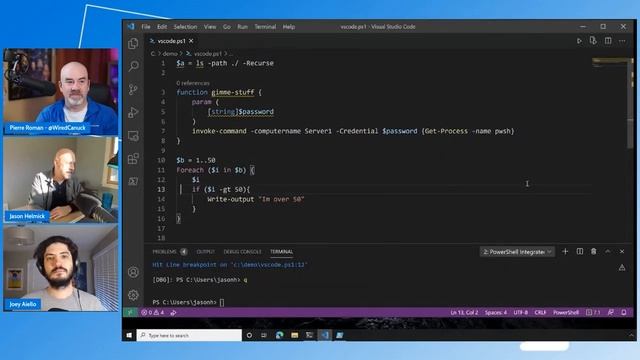The width and height of the screenshot is (640, 360).
Task: Click in the terminal prompt input
Action: click(x=222, y=302)
